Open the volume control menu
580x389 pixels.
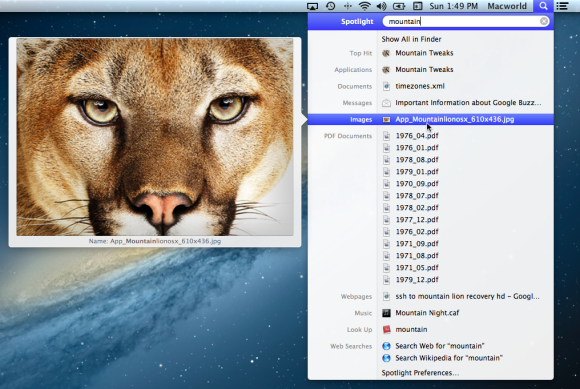pos(381,6)
